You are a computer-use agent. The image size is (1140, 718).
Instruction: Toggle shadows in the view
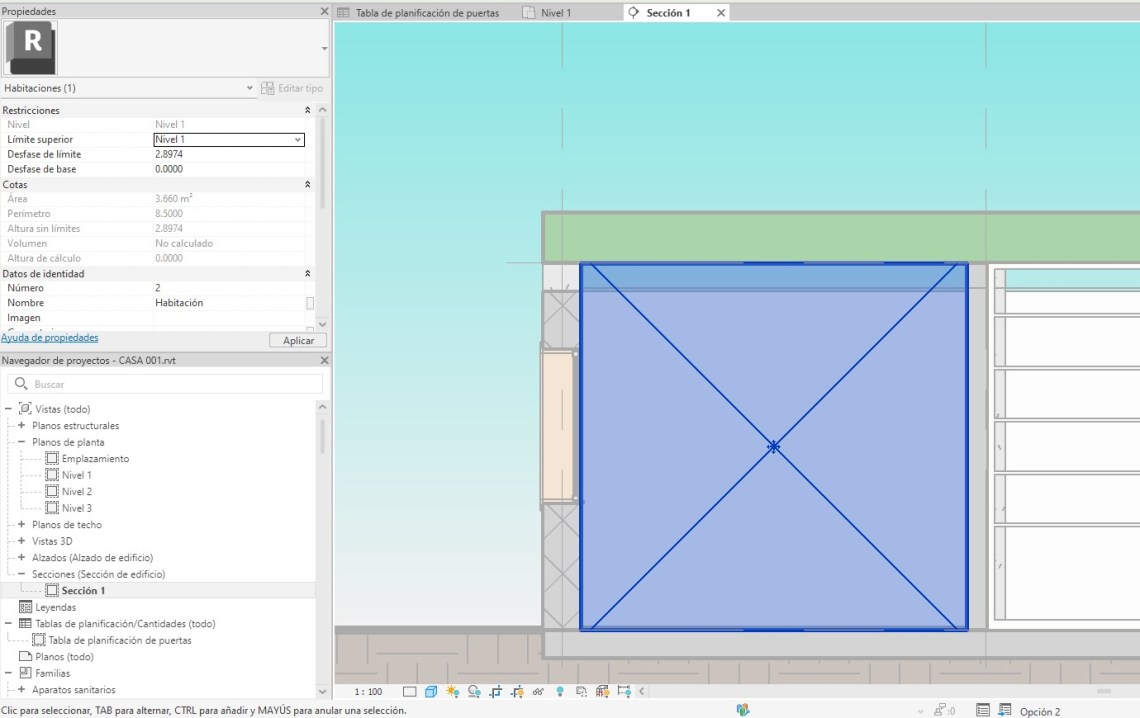474,691
